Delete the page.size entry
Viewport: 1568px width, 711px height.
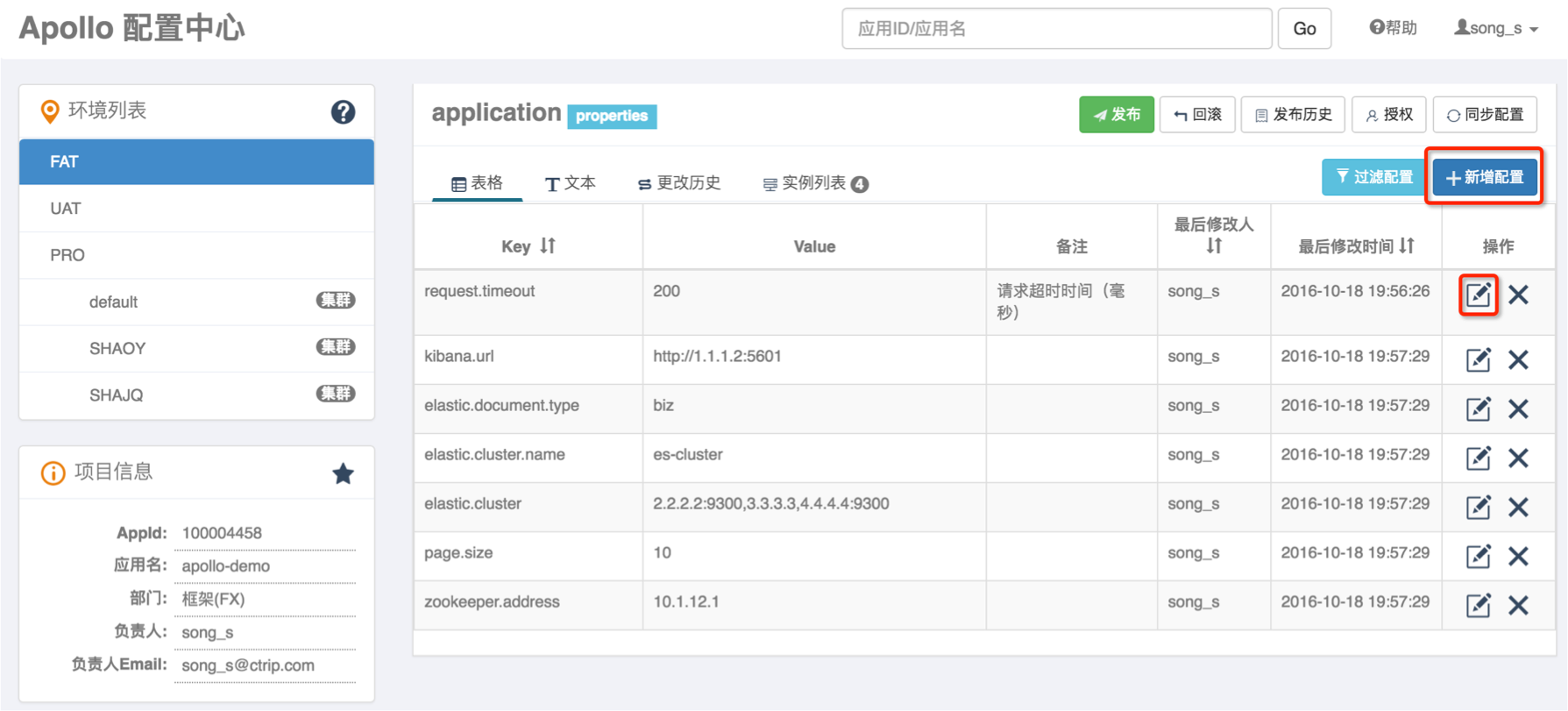(1518, 556)
